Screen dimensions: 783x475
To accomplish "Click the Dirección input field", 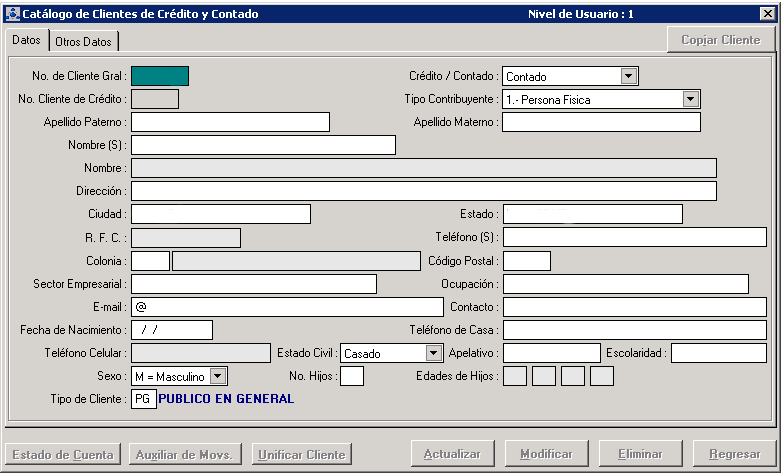I will 424,191.
